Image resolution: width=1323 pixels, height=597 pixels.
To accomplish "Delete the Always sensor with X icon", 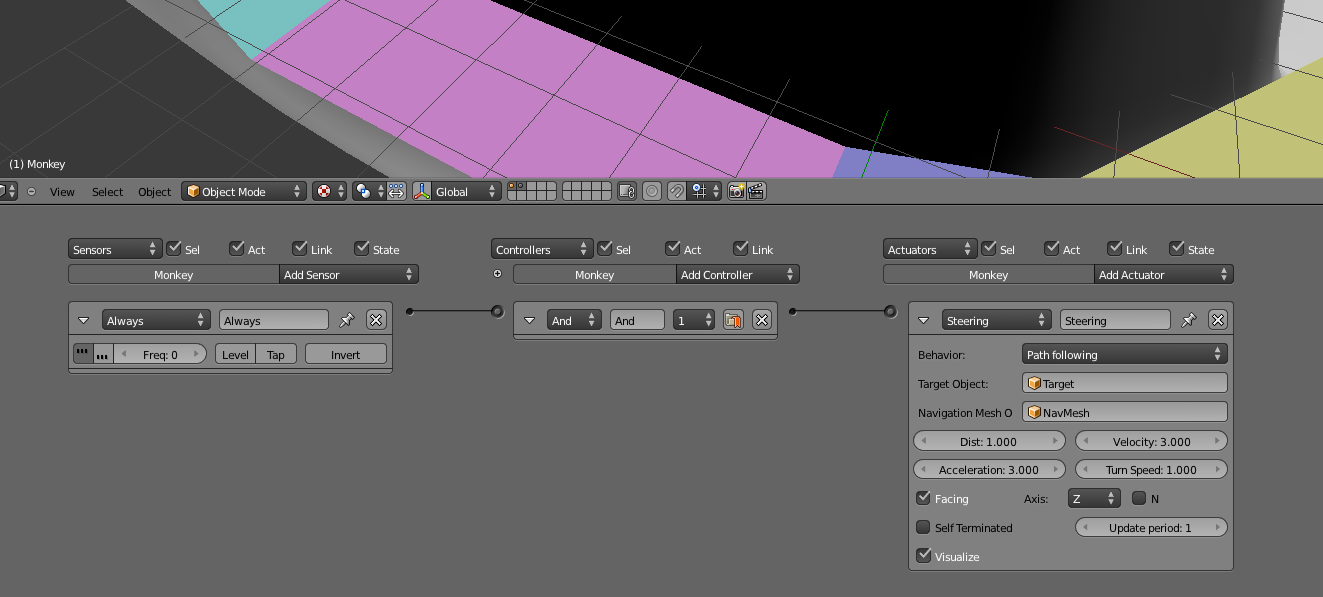I will coord(376,320).
